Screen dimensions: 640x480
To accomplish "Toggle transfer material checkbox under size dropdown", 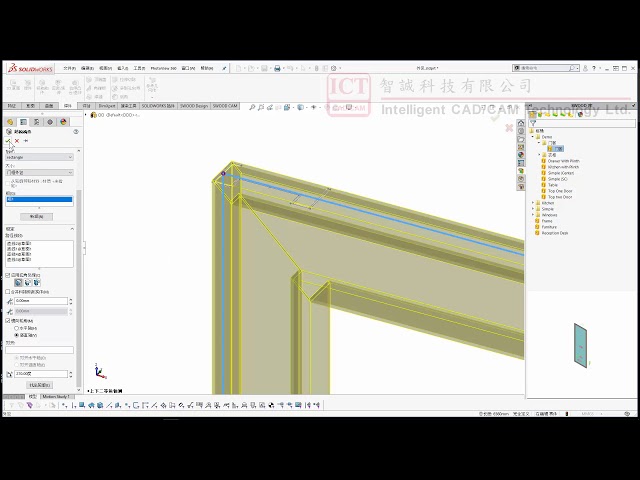I will click(x=8, y=183).
